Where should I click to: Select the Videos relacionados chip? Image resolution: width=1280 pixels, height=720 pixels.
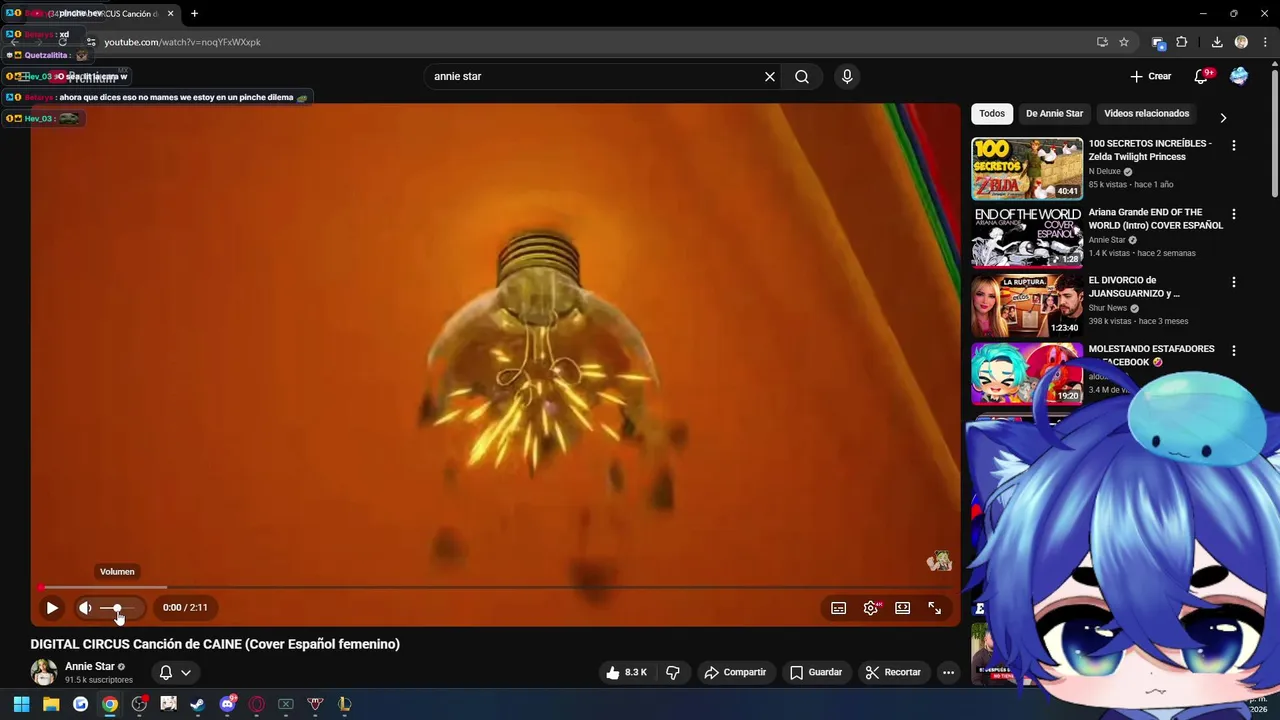point(1146,113)
